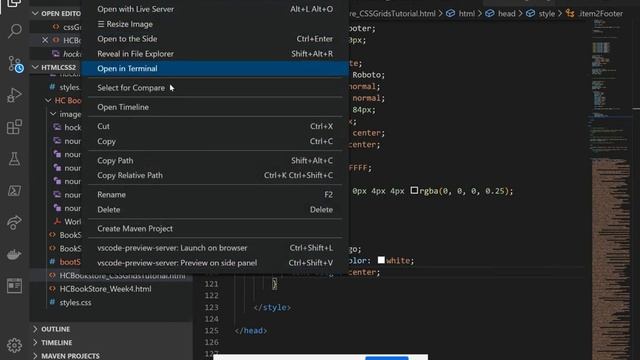Choose Resize Image menu entry

click(215, 24)
